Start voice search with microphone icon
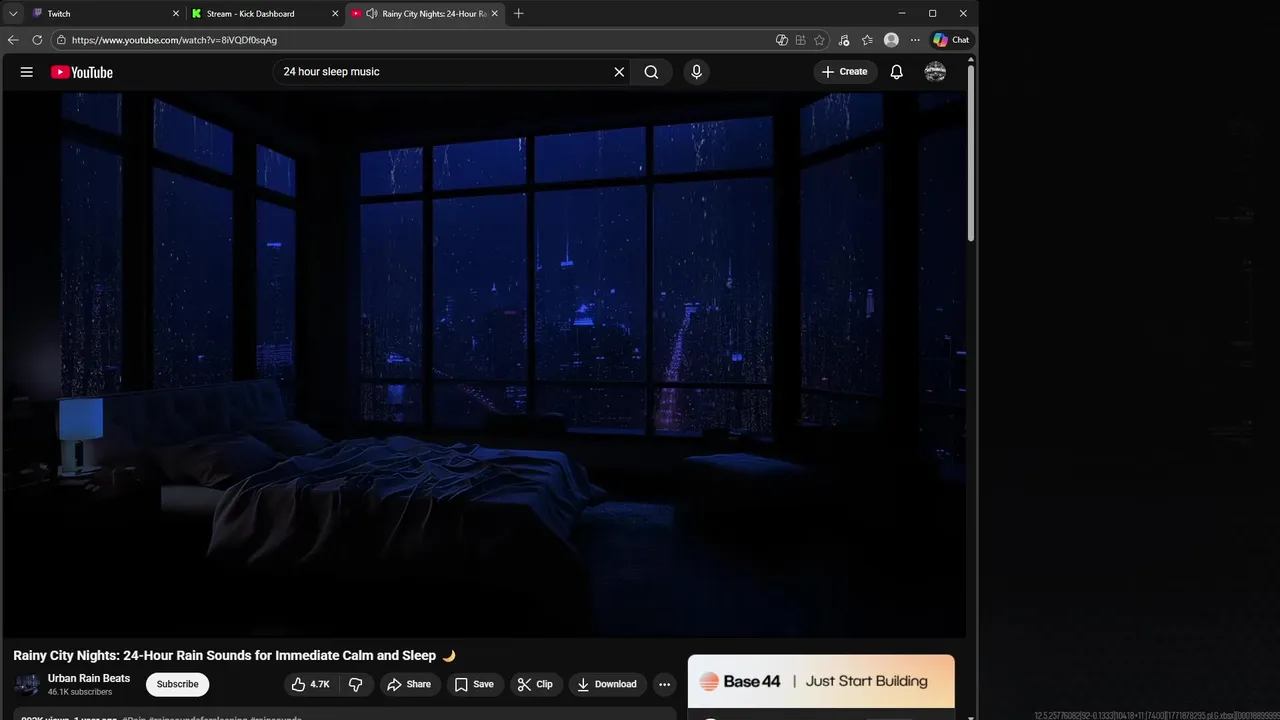Image resolution: width=1280 pixels, height=720 pixels. (x=697, y=72)
